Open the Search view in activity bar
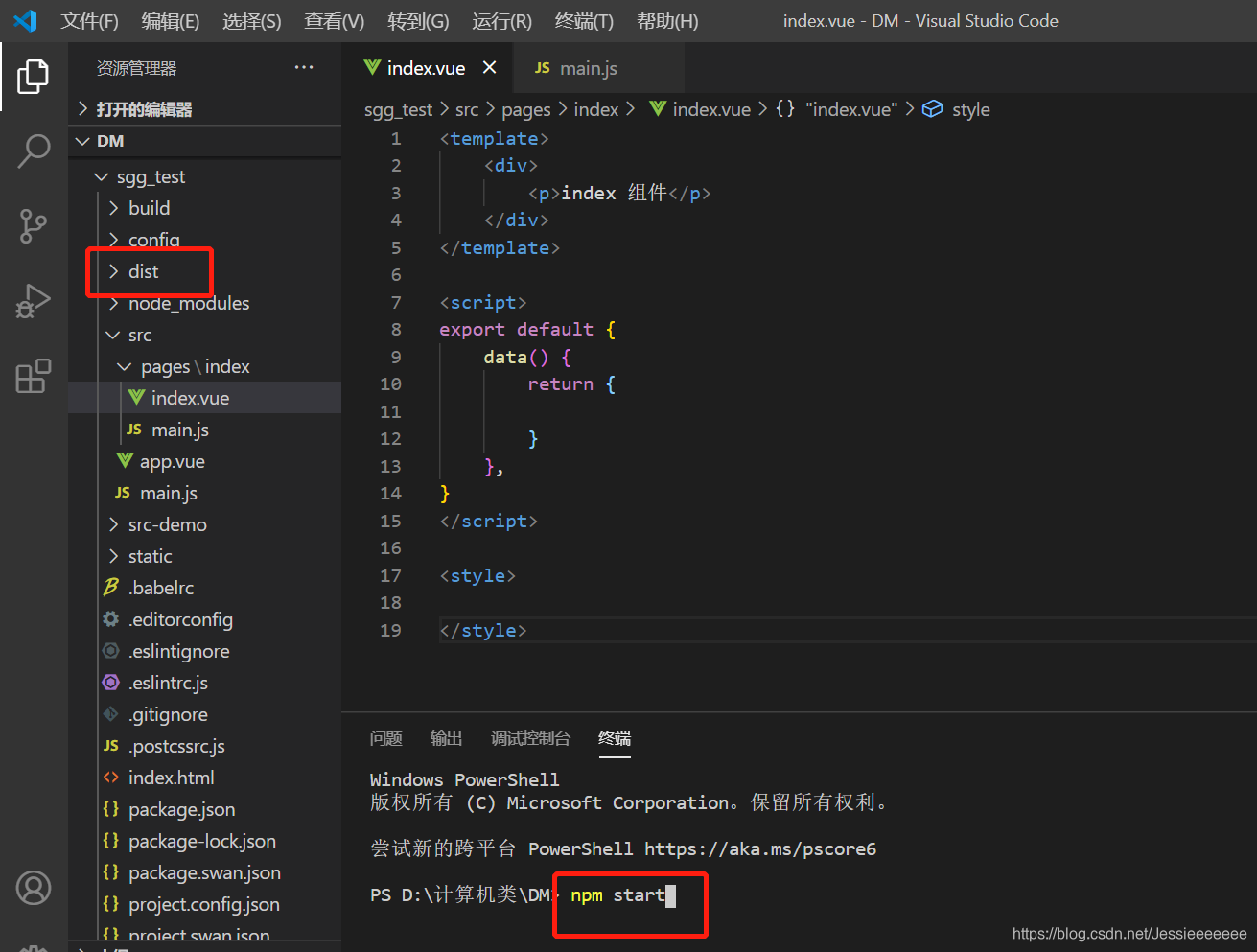This screenshot has width=1257, height=952. tap(34, 151)
